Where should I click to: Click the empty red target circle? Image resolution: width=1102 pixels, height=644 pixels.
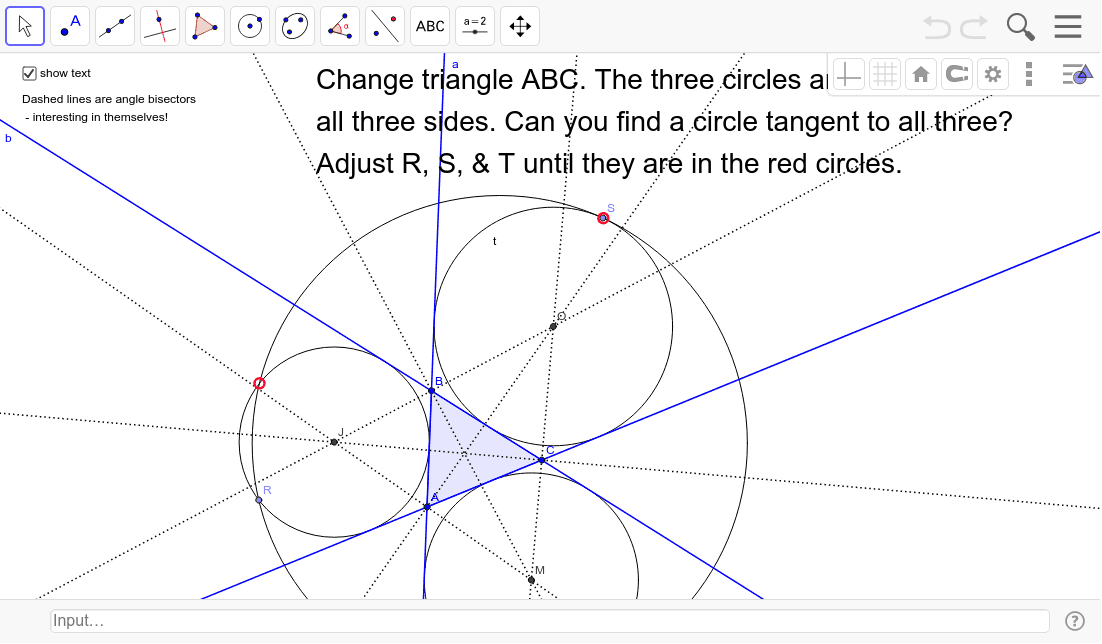tap(259, 383)
